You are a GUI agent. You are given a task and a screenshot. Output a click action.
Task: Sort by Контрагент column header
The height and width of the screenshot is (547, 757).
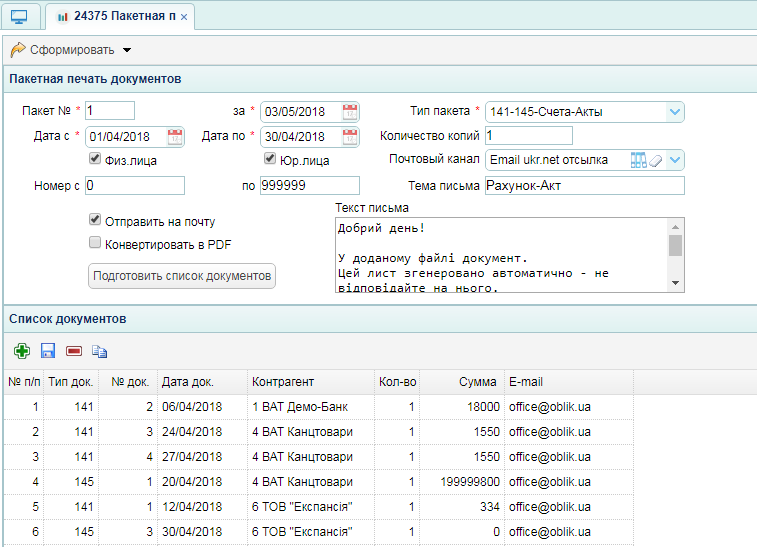[x=311, y=382]
